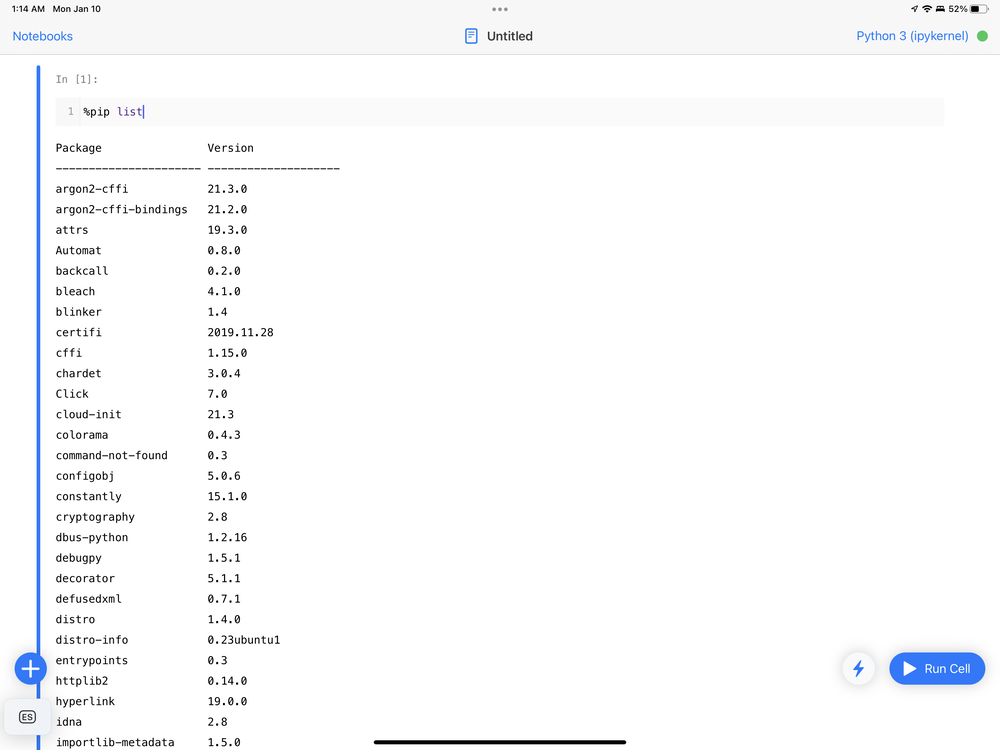Tap the home indicator bar at bottom

[500, 742]
